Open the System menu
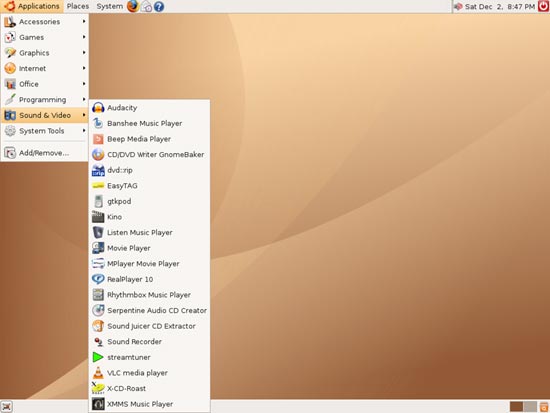The image size is (550, 413). (109, 6)
